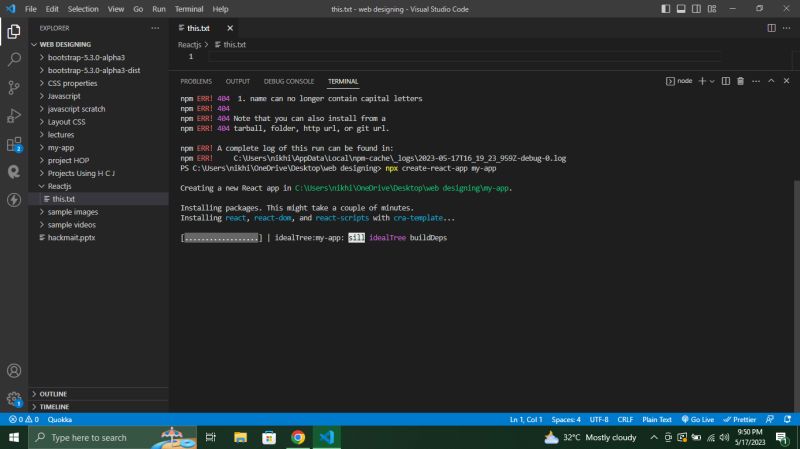Click line 1 in the editor
The image size is (800, 449).
tap(464, 57)
